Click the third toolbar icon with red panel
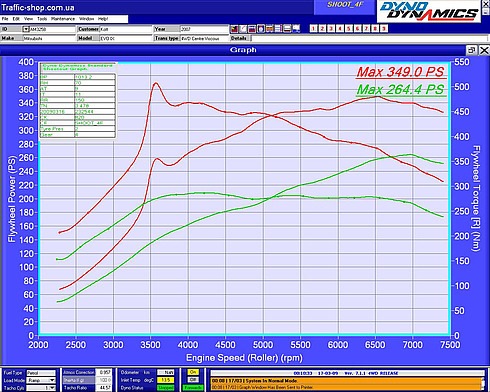Viewport: 490px width, 392px height. coord(252,29)
